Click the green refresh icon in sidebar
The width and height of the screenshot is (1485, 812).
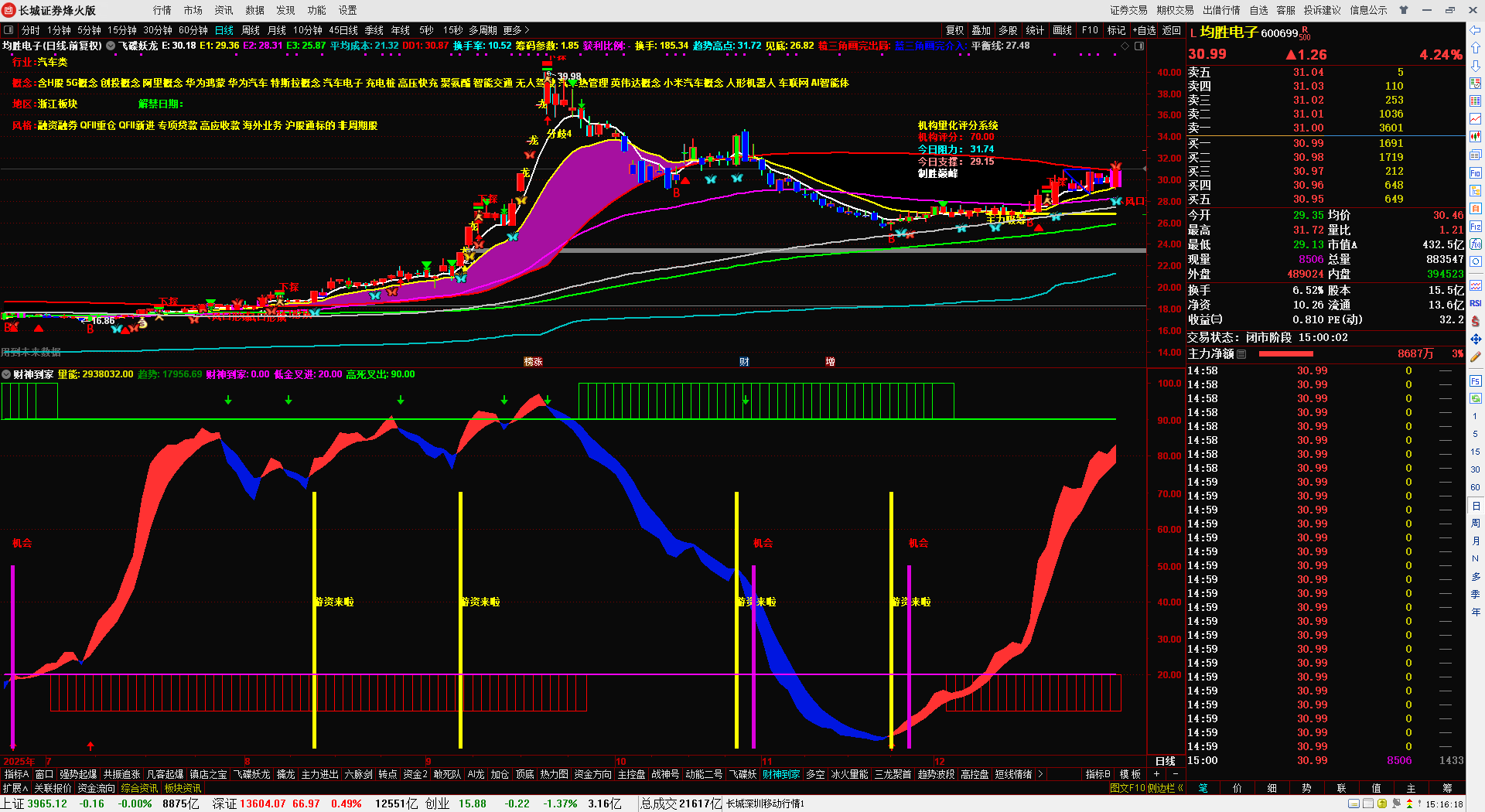[1476, 398]
